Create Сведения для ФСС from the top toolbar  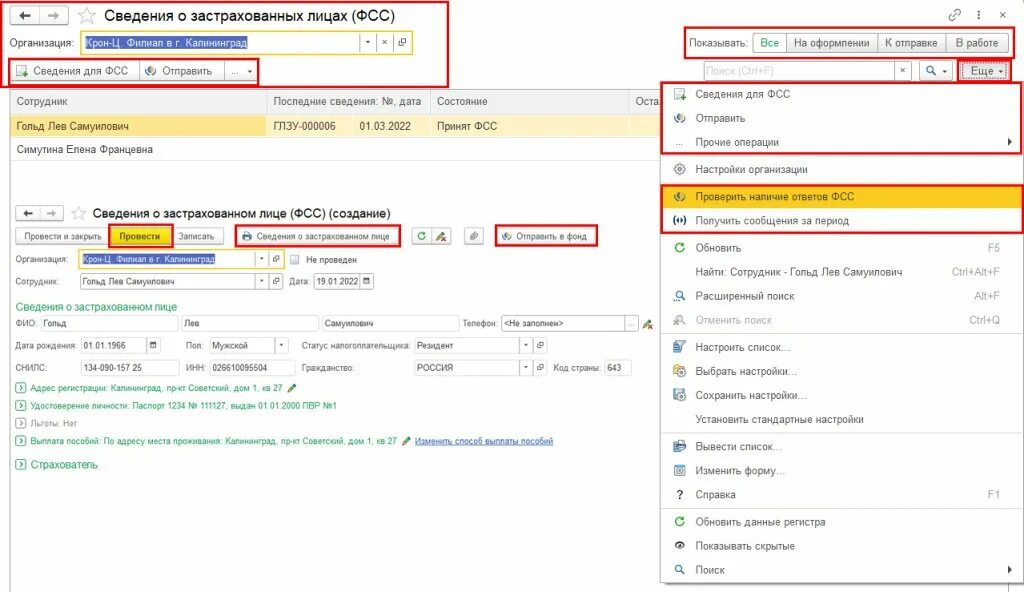[x=74, y=71]
